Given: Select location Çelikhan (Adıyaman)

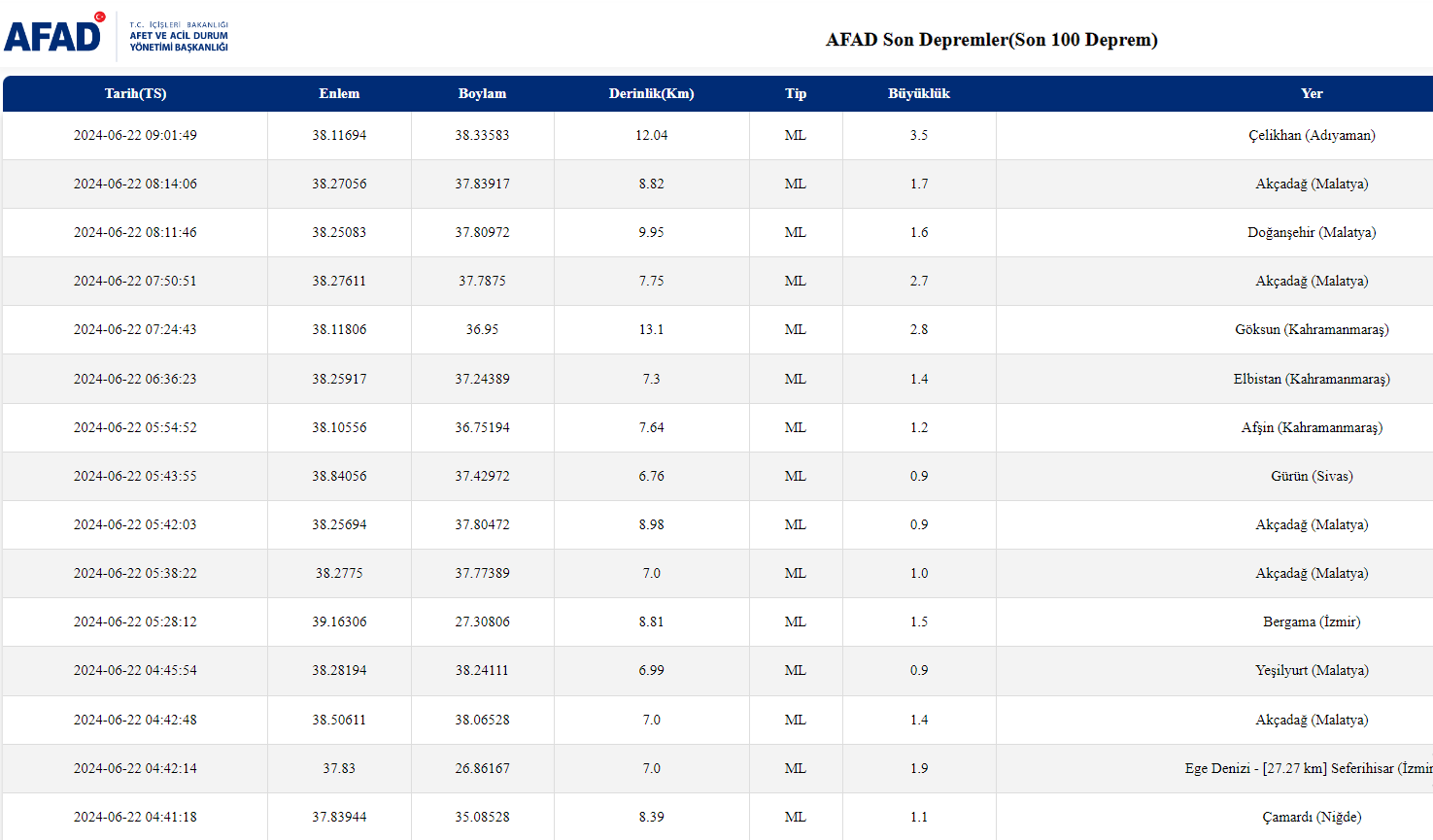Looking at the screenshot, I should click(1312, 135).
